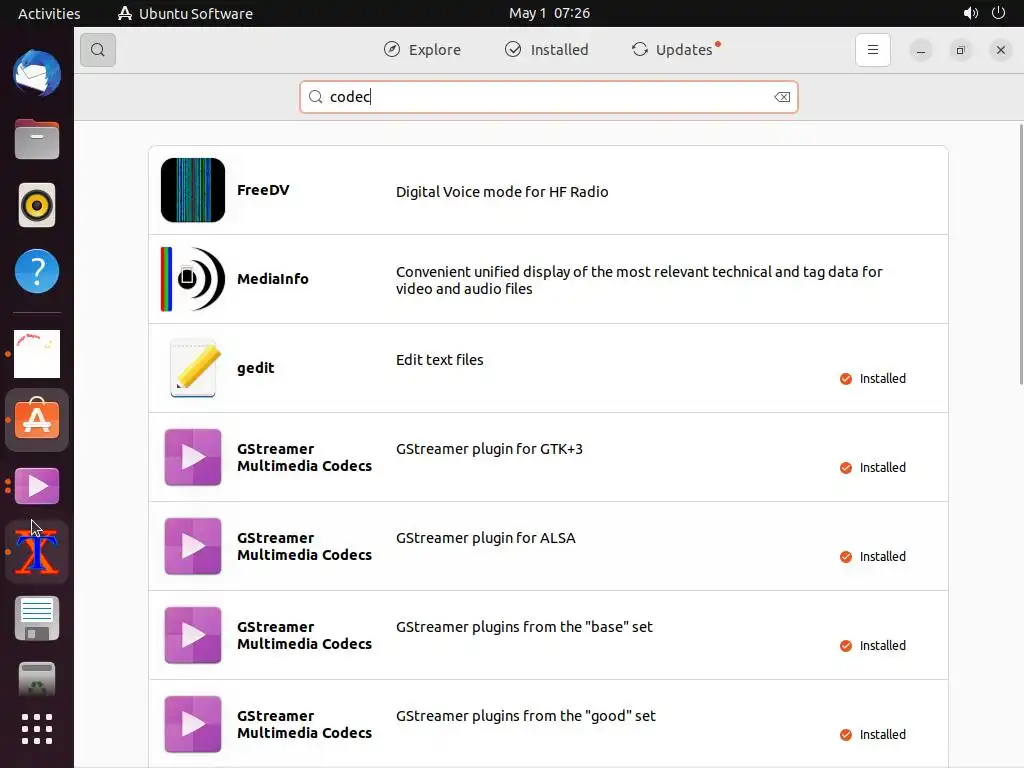Open the Trash icon in dock
This screenshot has width=1024, height=768.
(37, 680)
